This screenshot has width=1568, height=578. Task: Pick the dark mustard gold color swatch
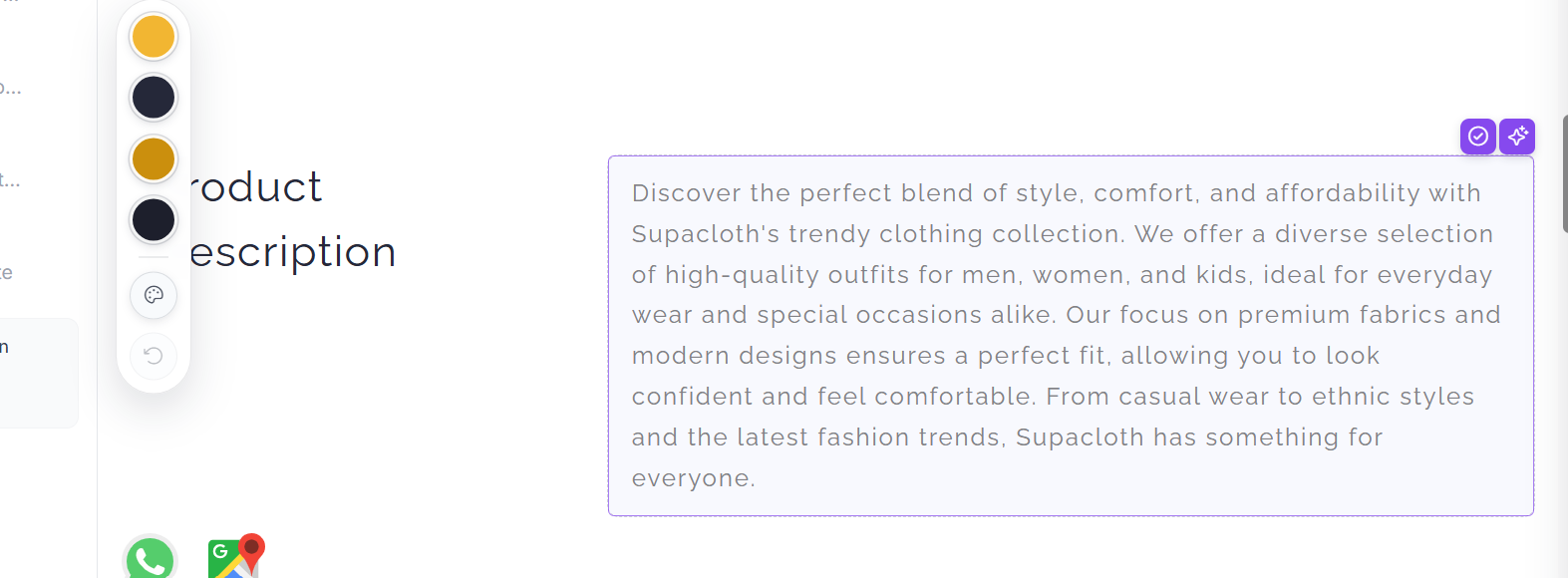[x=154, y=158]
